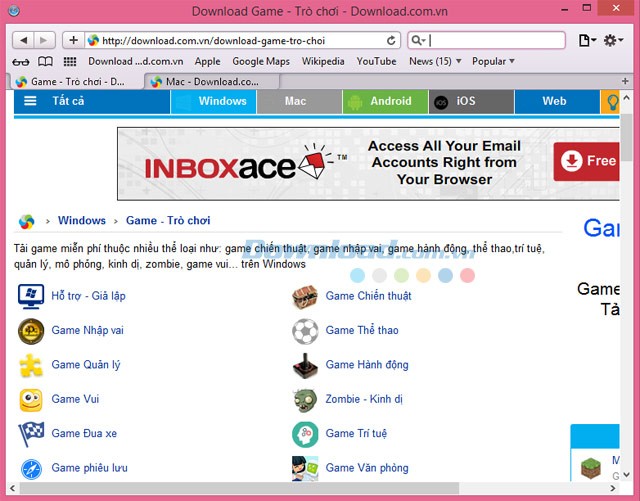
Task: Go back with the browser back arrow
Action: 23,40
